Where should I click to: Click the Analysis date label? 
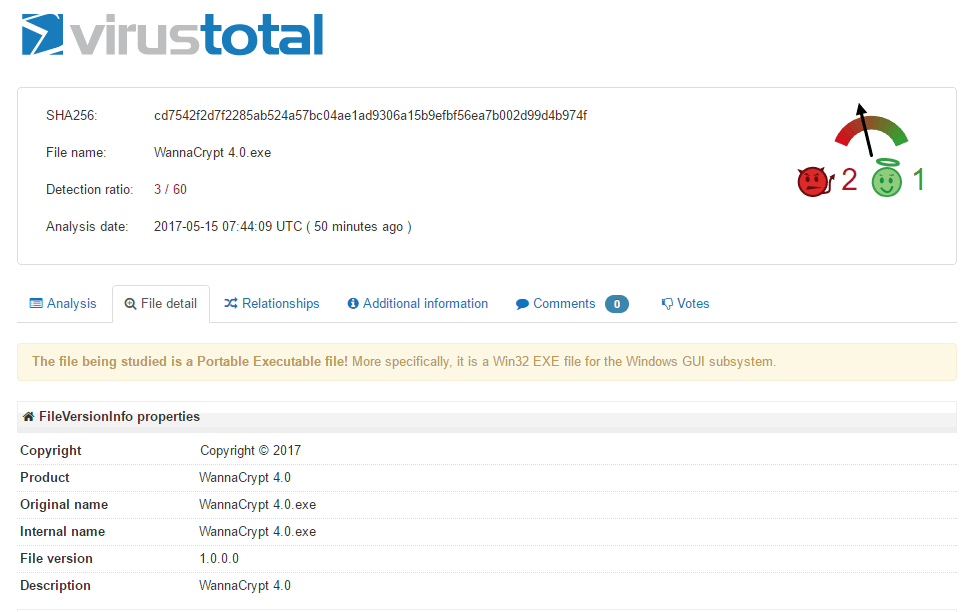pyautogui.click(x=87, y=226)
